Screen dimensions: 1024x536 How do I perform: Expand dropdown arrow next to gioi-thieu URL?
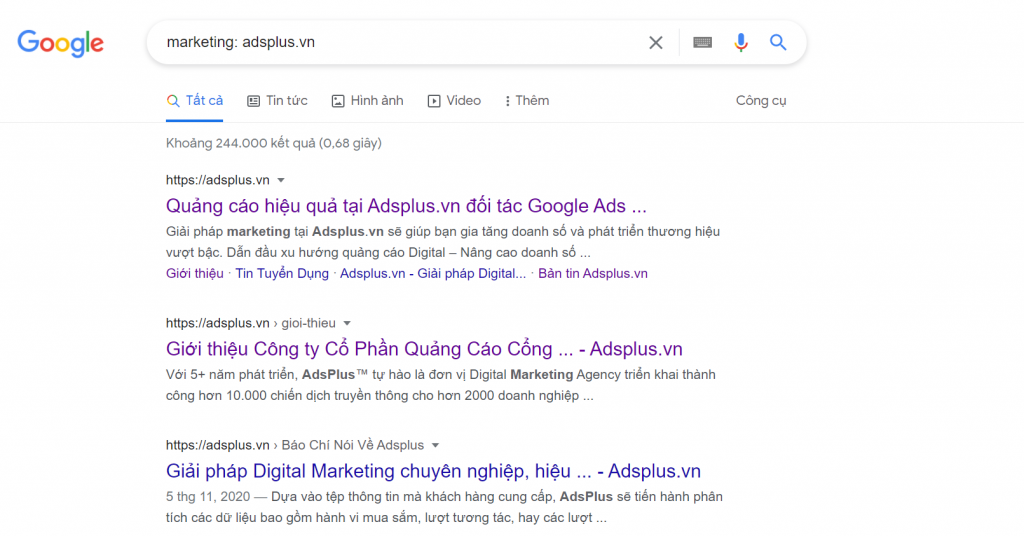point(347,323)
